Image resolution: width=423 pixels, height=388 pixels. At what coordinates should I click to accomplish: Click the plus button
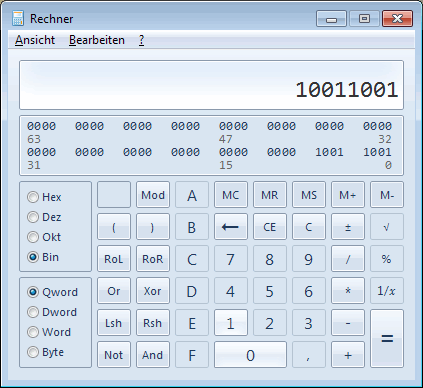click(348, 355)
